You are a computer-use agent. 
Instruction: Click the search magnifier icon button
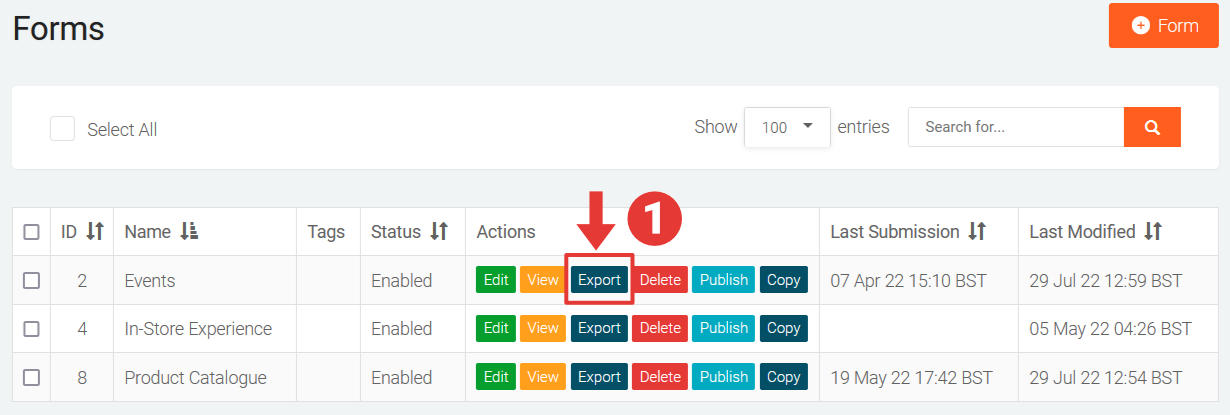pyautogui.click(x=1152, y=127)
